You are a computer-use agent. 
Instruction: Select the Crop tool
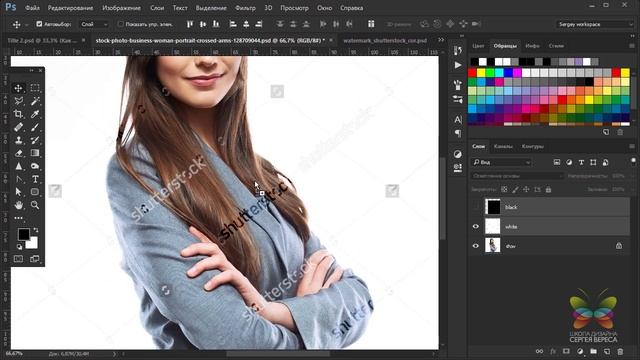[18, 114]
